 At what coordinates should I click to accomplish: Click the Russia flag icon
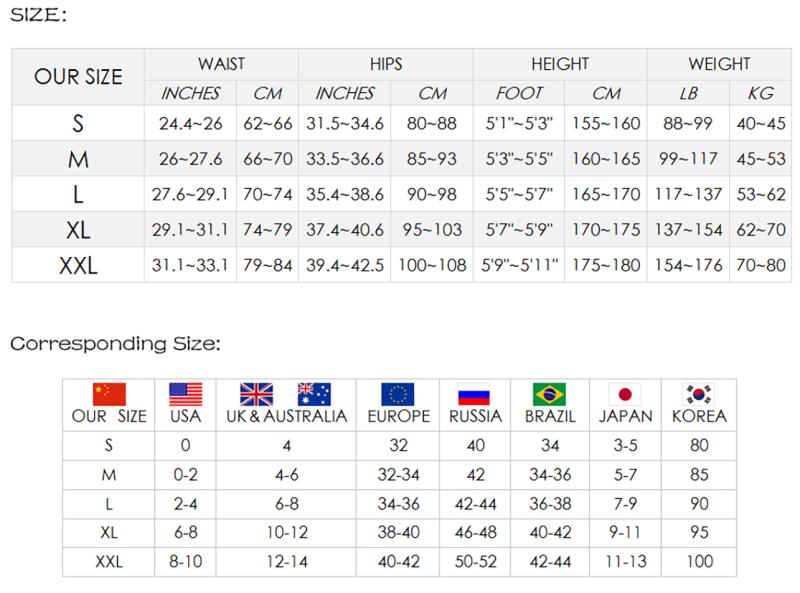pos(473,394)
